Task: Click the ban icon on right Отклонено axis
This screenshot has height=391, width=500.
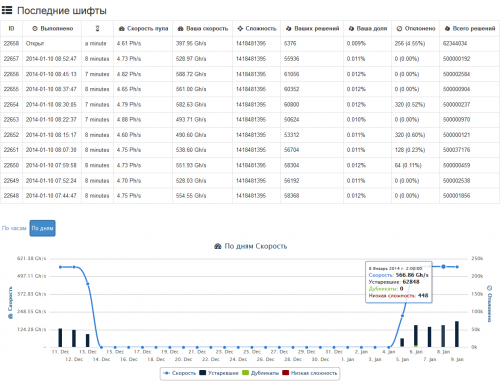Action: point(489,288)
